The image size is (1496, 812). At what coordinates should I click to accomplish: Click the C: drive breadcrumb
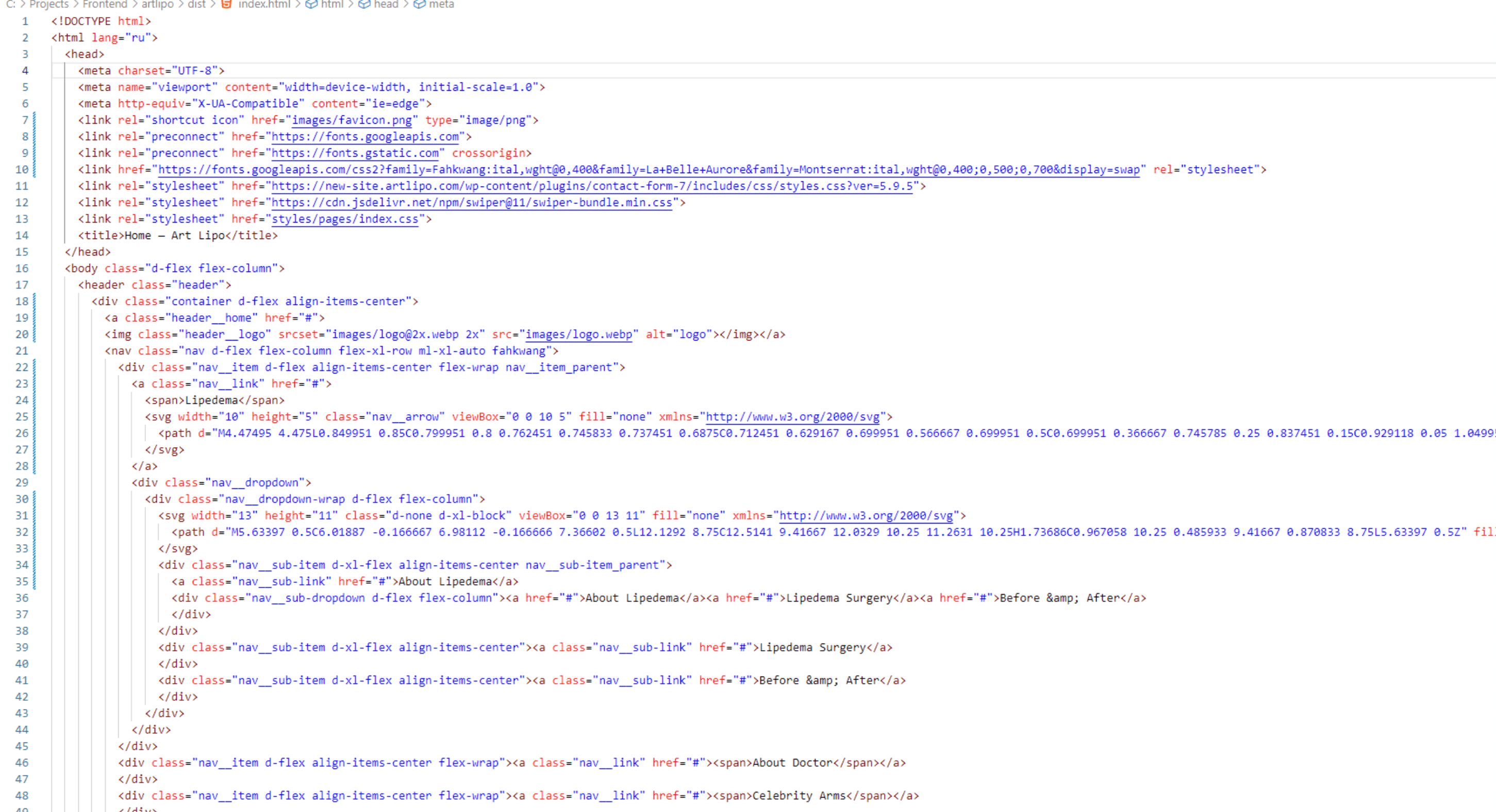coord(10,4)
